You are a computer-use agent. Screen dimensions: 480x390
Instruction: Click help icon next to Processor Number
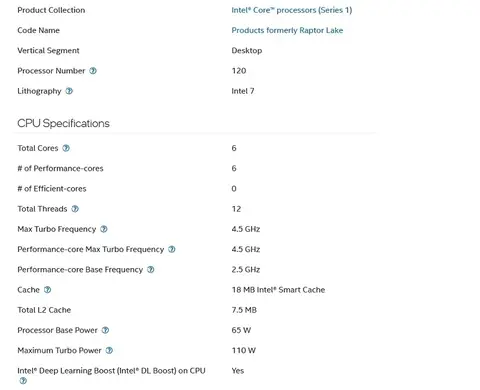click(x=93, y=71)
